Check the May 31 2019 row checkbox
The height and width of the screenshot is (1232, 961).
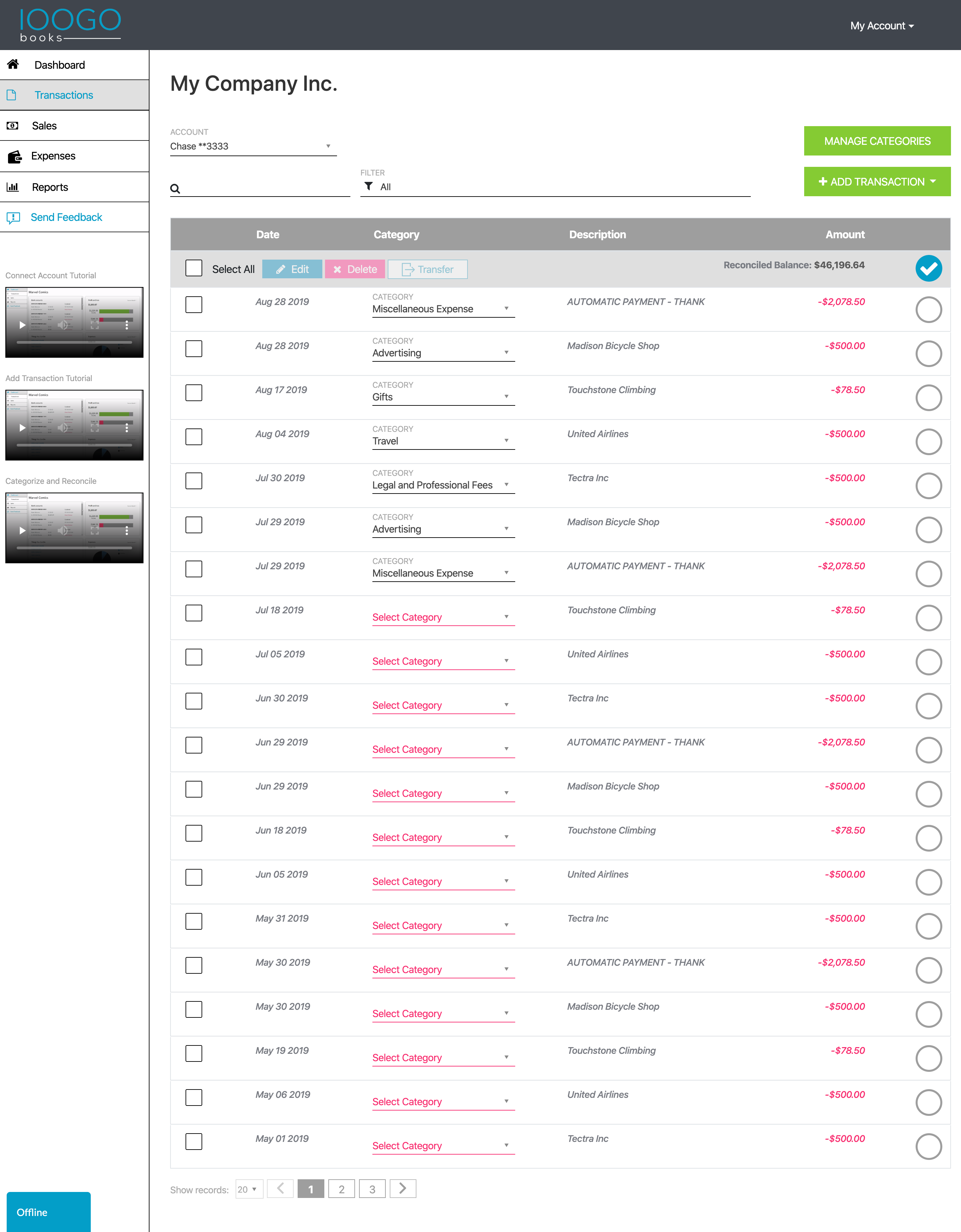point(194,921)
